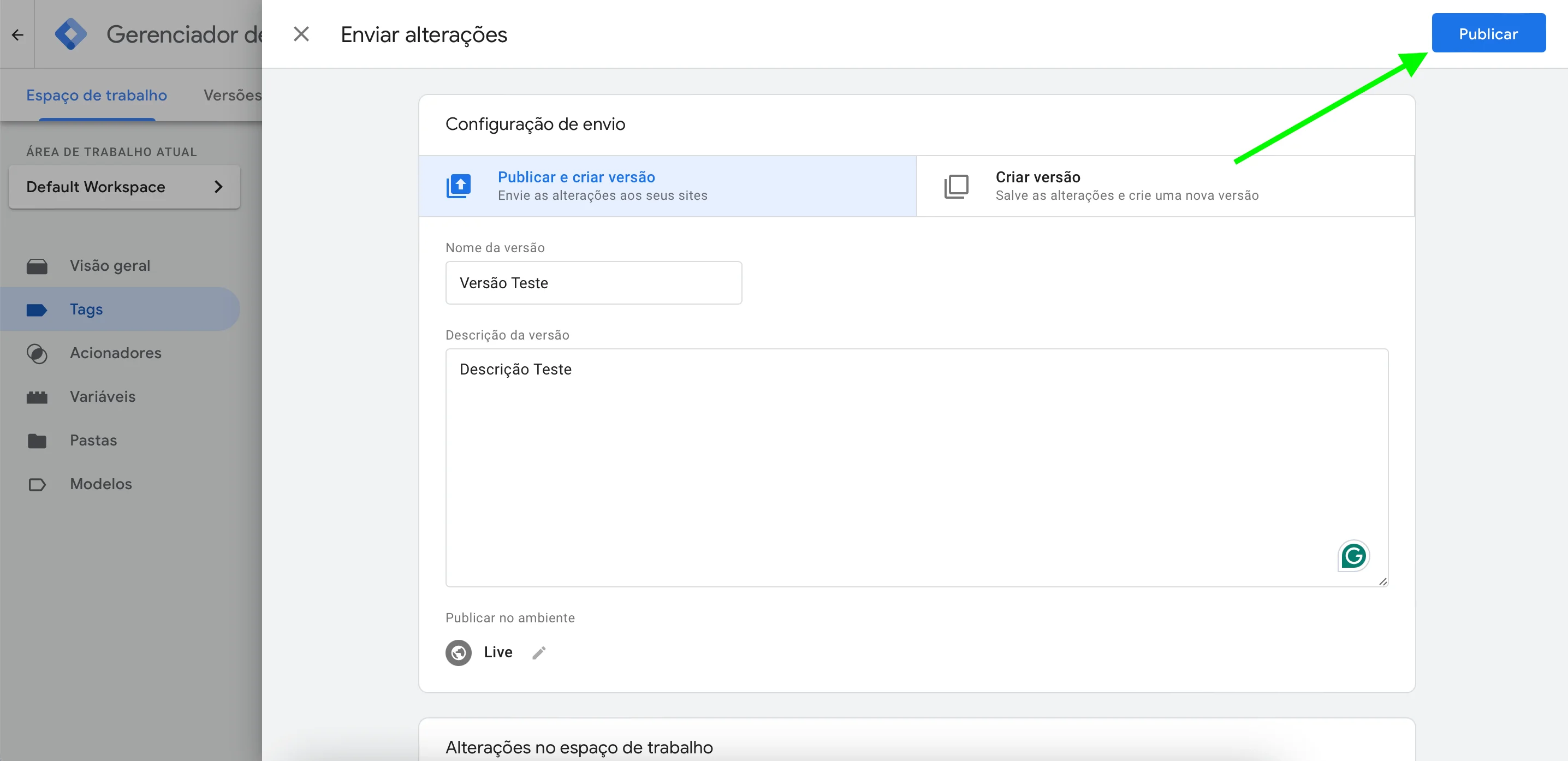Click the Variáveis brick icon
The height and width of the screenshot is (761, 1568).
37,397
